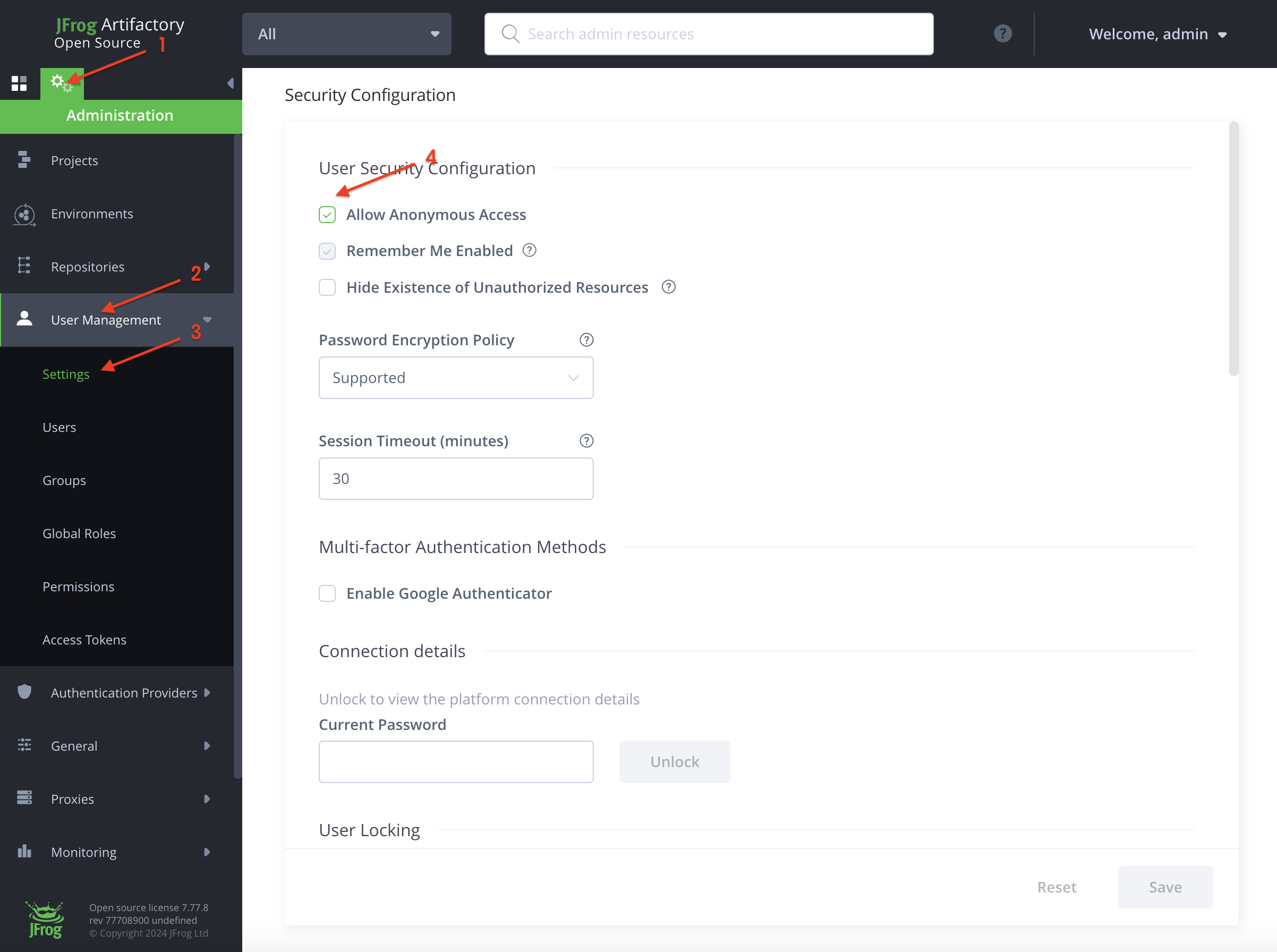
Task: Click the Projects sidebar icon
Action: point(23,159)
